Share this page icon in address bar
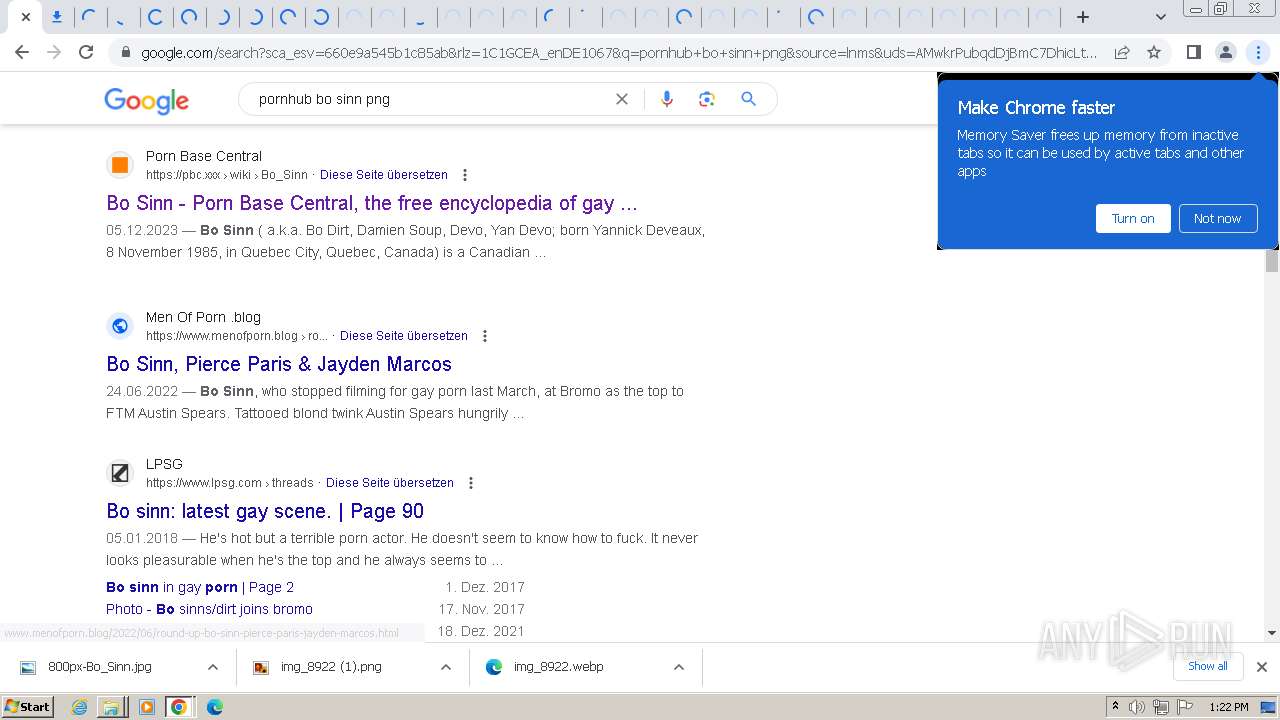The width and height of the screenshot is (1280, 720). coord(1122,52)
